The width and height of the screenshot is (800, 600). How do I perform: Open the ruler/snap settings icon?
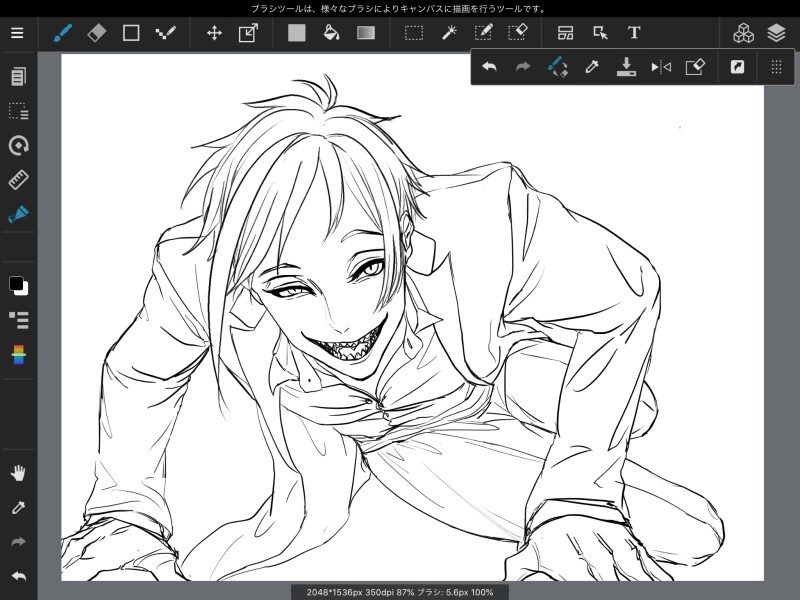[18, 180]
